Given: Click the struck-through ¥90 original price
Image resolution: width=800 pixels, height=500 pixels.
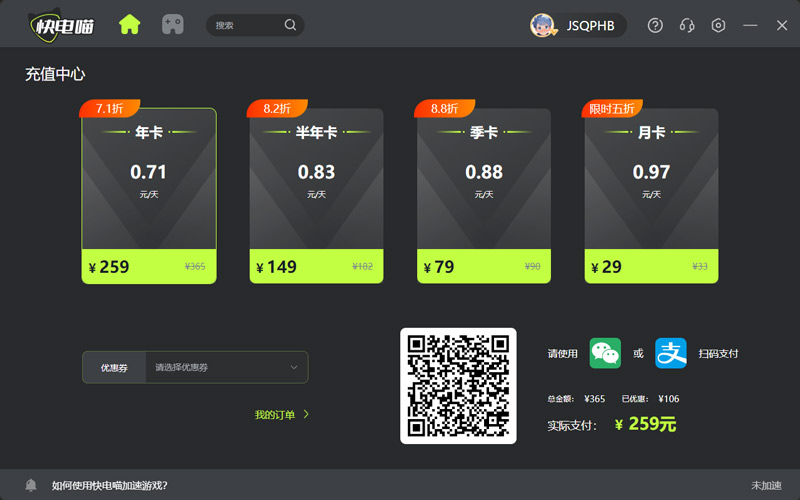Looking at the screenshot, I should pyautogui.click(x=533, y=266).
